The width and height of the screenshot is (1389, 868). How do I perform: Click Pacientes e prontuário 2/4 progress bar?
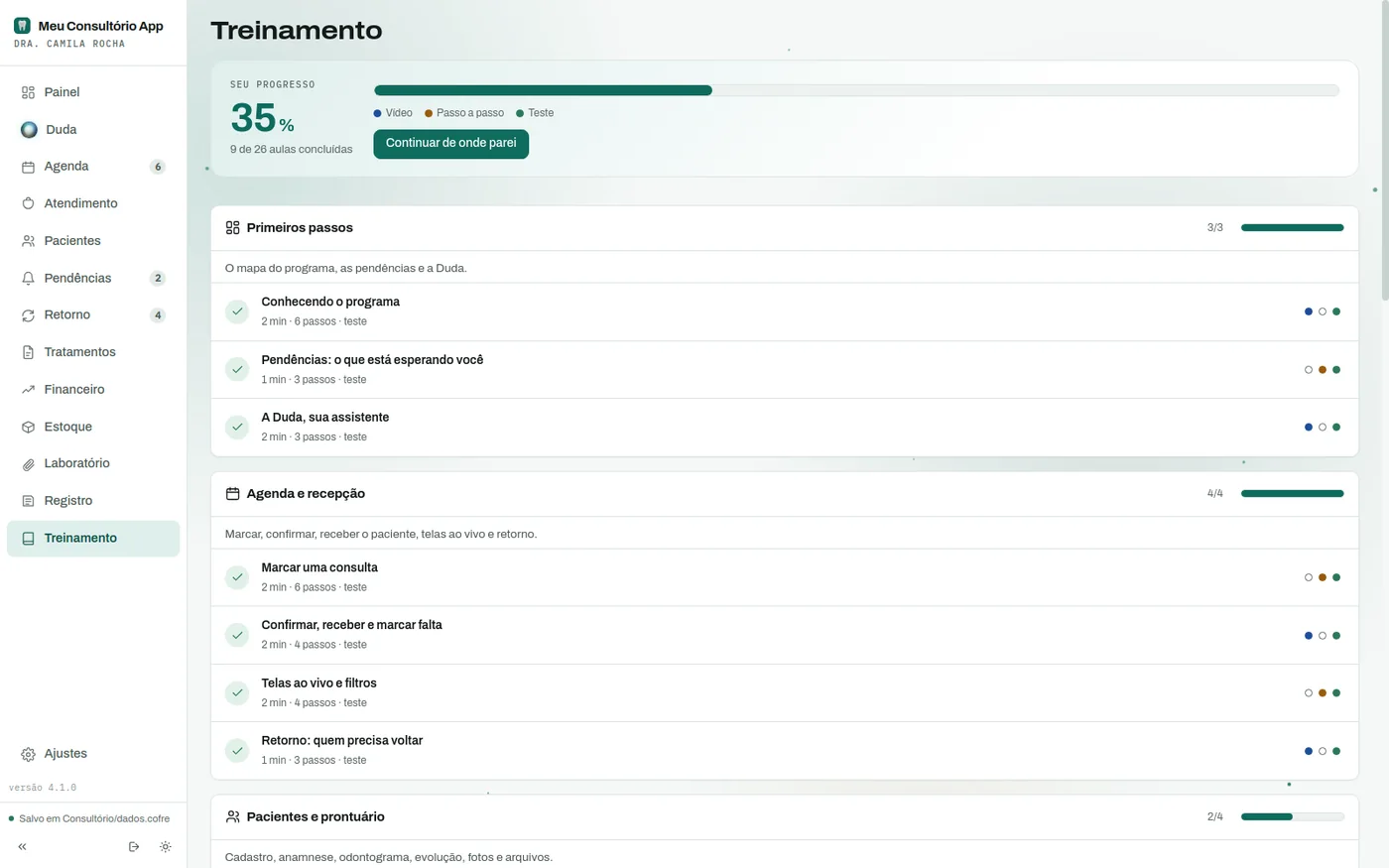[1292, 816]
